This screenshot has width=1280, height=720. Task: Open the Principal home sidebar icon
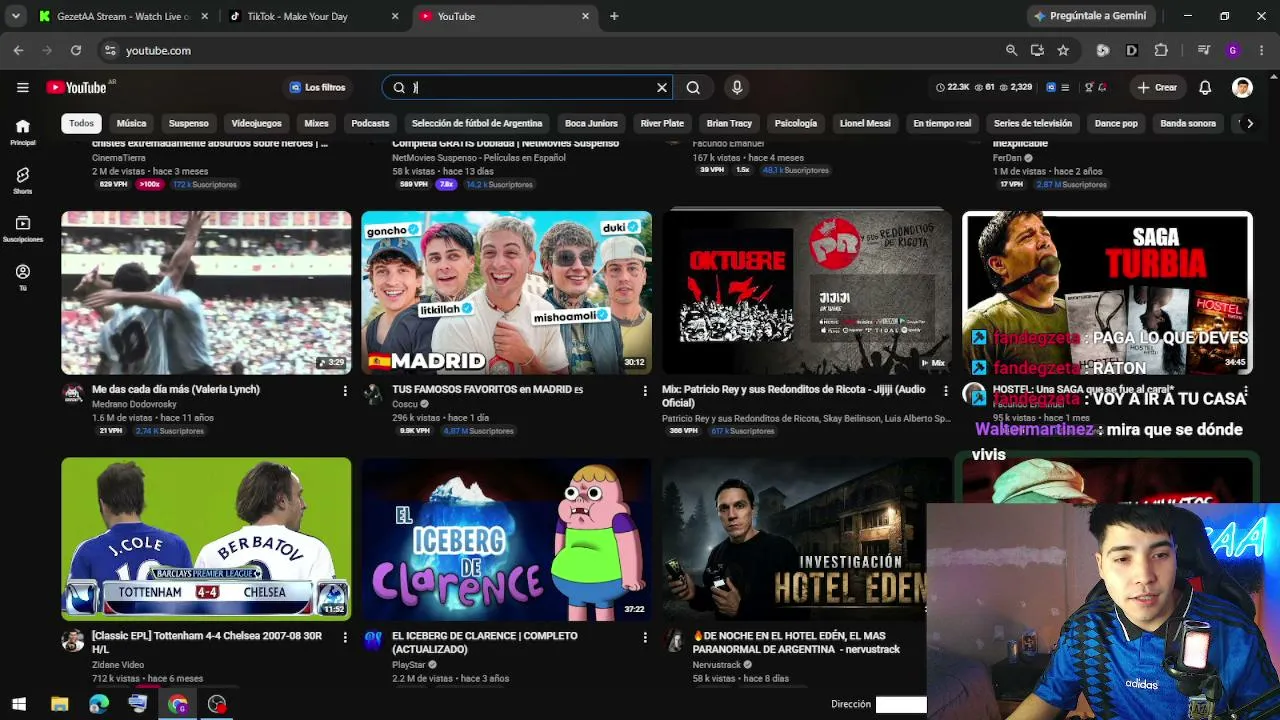coord(23,132)
